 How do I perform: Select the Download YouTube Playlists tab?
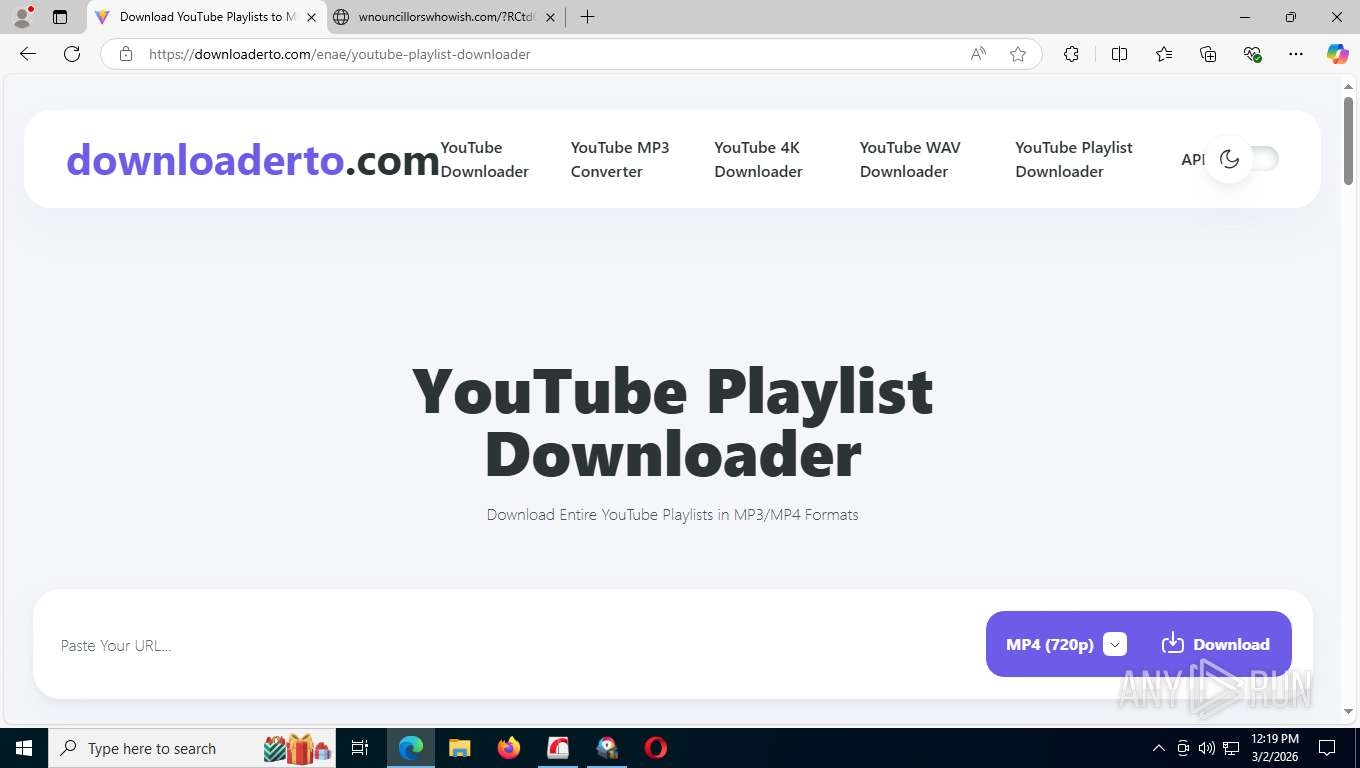pos(205,17)
